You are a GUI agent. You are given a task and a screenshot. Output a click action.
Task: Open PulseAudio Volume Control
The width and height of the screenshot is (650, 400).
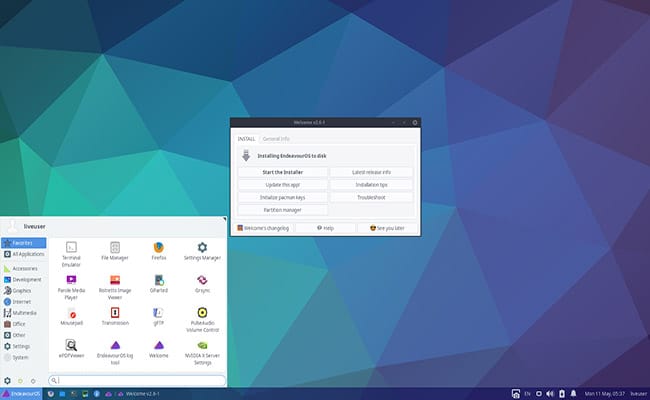tap(202, 314)
